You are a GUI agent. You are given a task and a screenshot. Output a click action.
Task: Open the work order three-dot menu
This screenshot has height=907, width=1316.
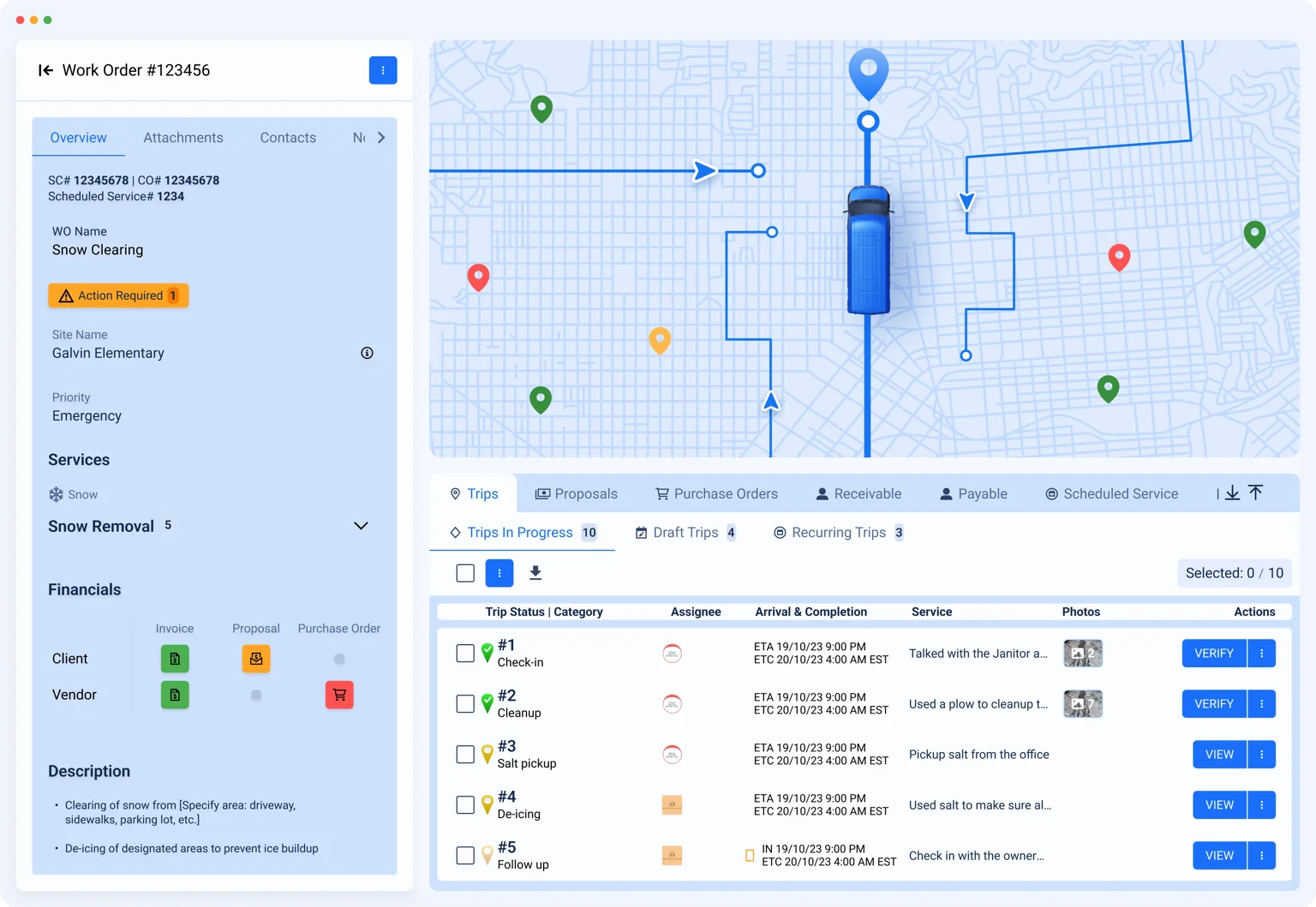[x=382, y=70]
